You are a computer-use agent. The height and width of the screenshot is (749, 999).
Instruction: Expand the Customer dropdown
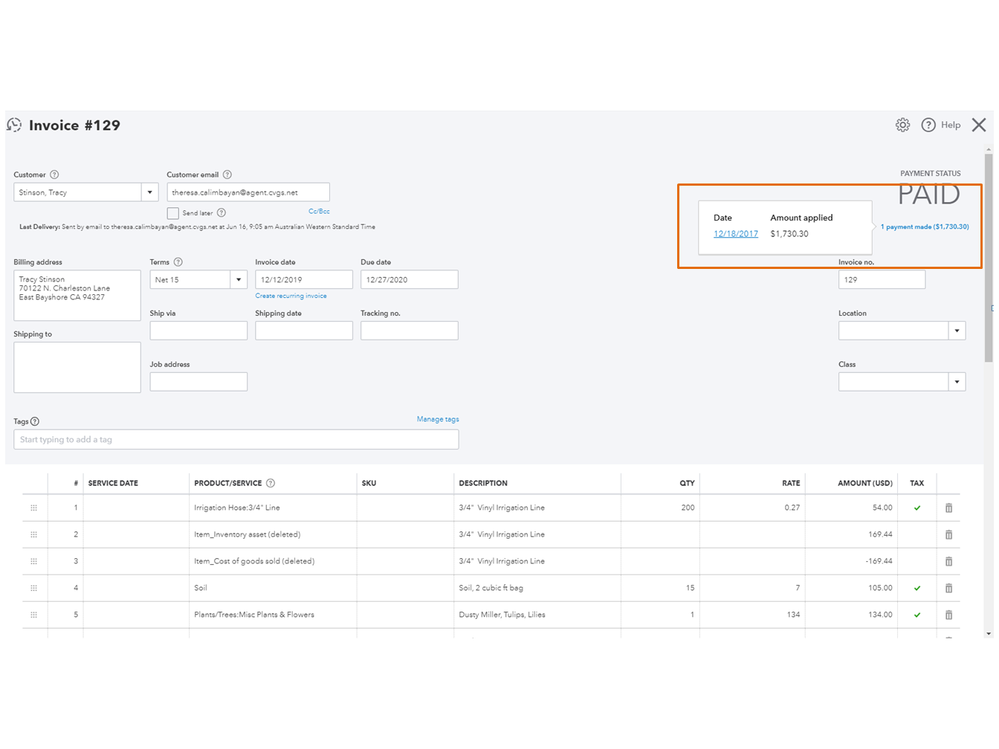150,192
